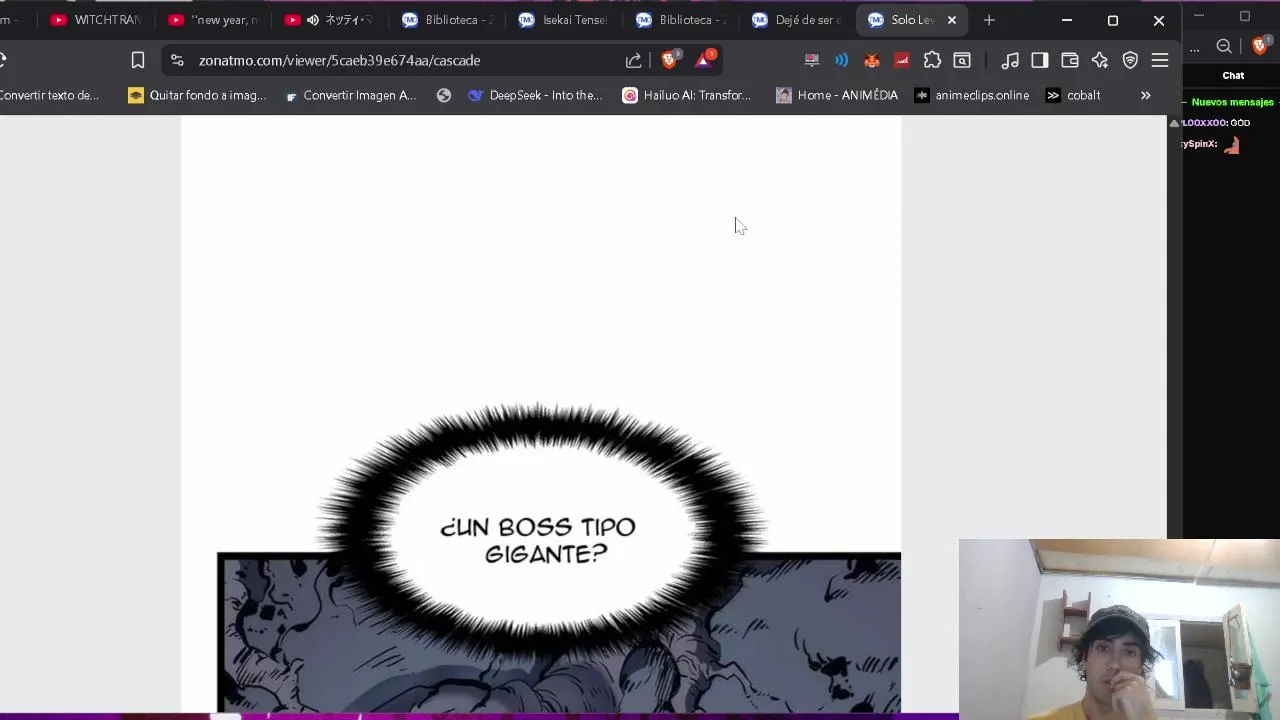Open the animeclips.online bookmark
Screen dimensions: 1280x720
tap(972, 95)
